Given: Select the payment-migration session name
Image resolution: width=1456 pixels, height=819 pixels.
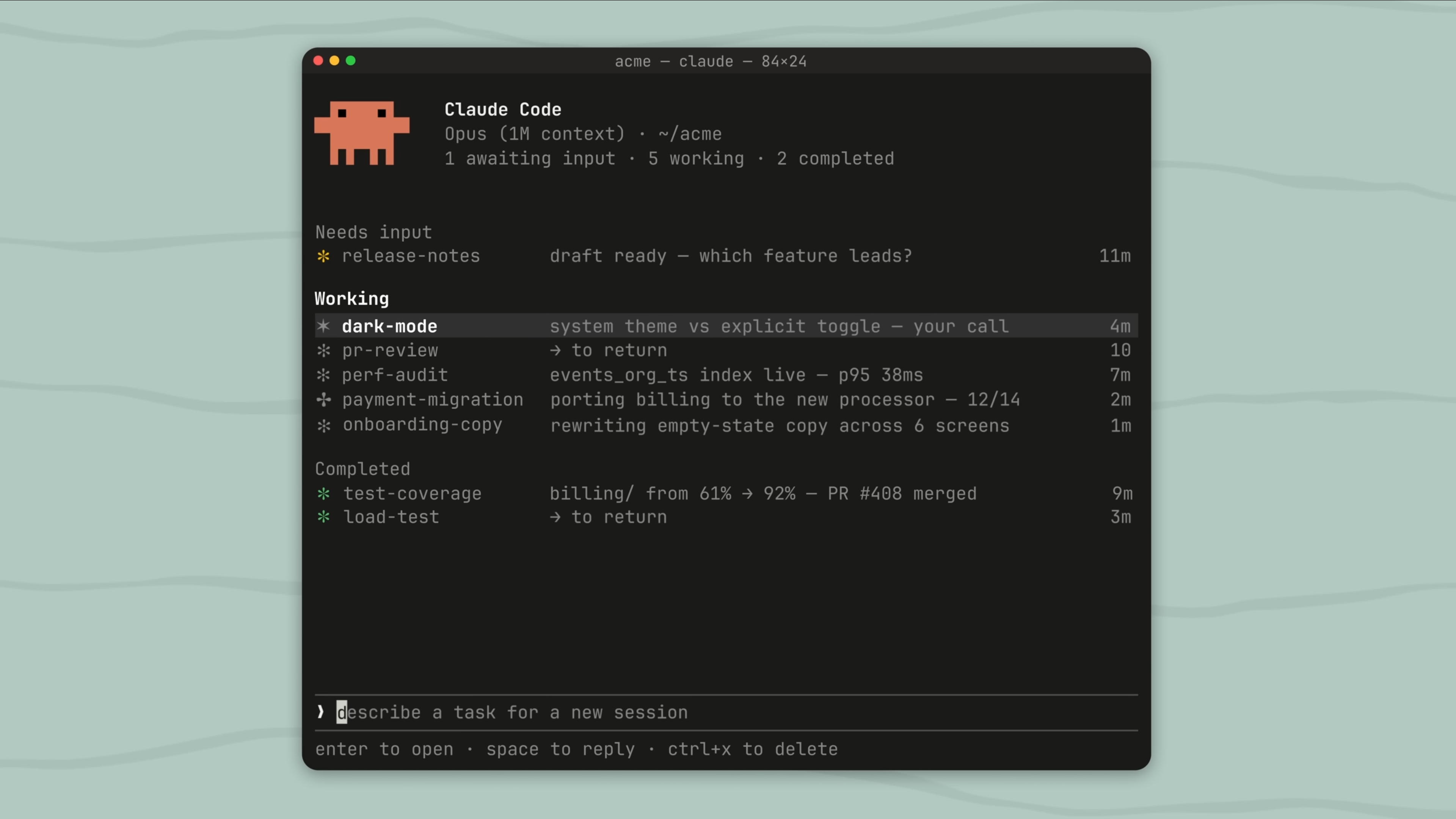Looking at the screenshot, I should (x=433, y=400).
